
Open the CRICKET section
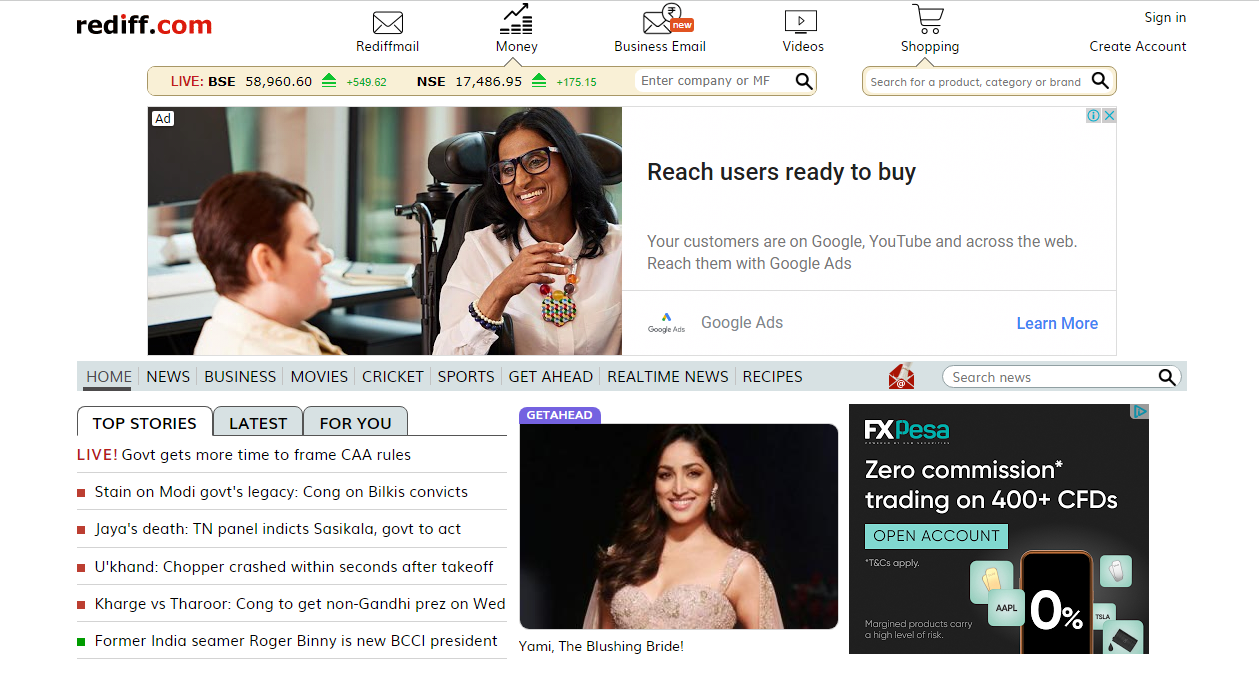393,377
